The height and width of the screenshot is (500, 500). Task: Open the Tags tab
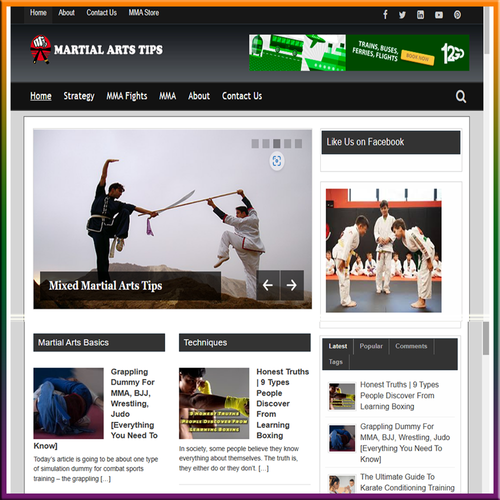point(335,362)
